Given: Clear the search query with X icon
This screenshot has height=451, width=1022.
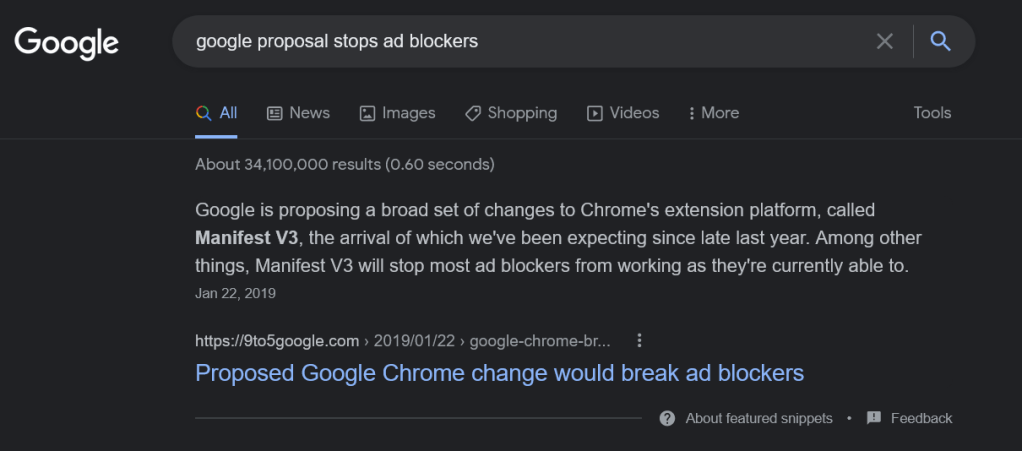Looking at the screenshot, I should coord(884,41).
